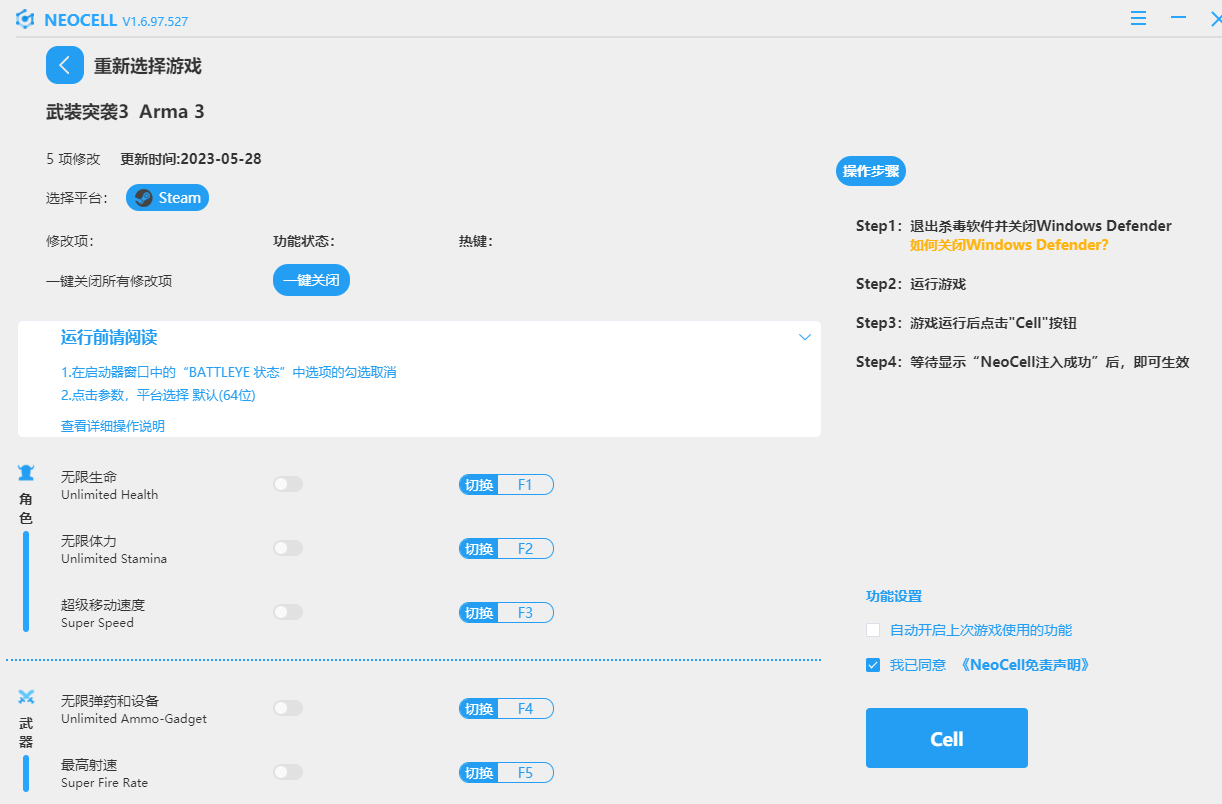
Task: Turn on the 超级移动速度 Super Speed switch
Action: pos(288,612)
